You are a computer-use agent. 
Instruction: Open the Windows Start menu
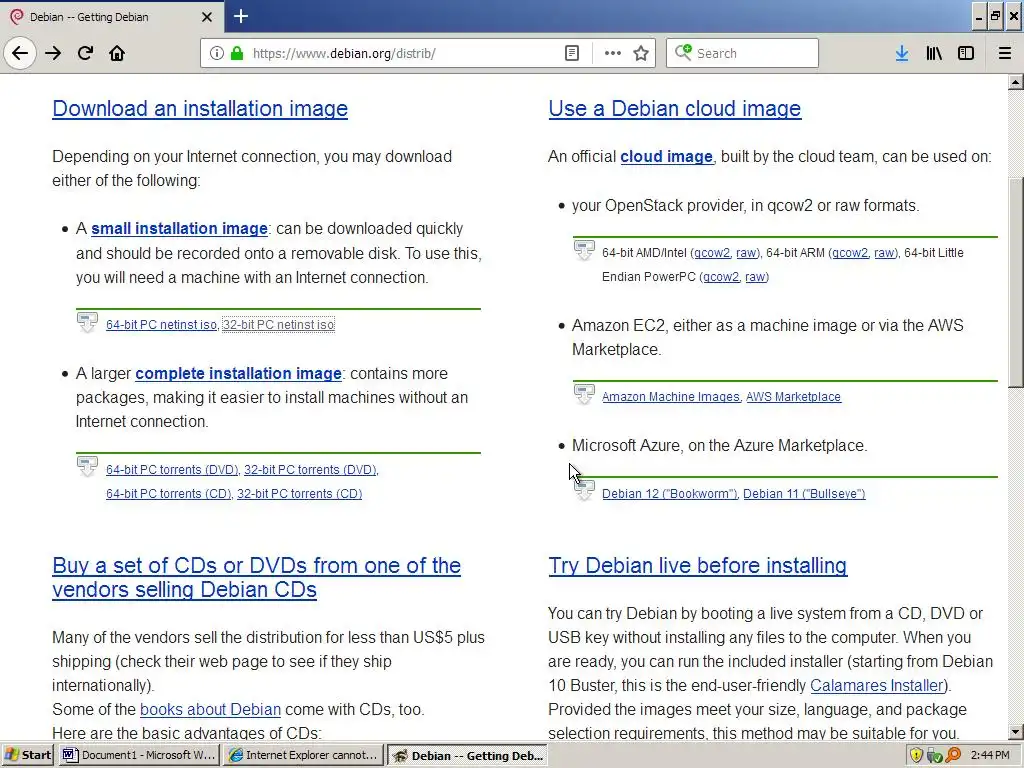27,756
